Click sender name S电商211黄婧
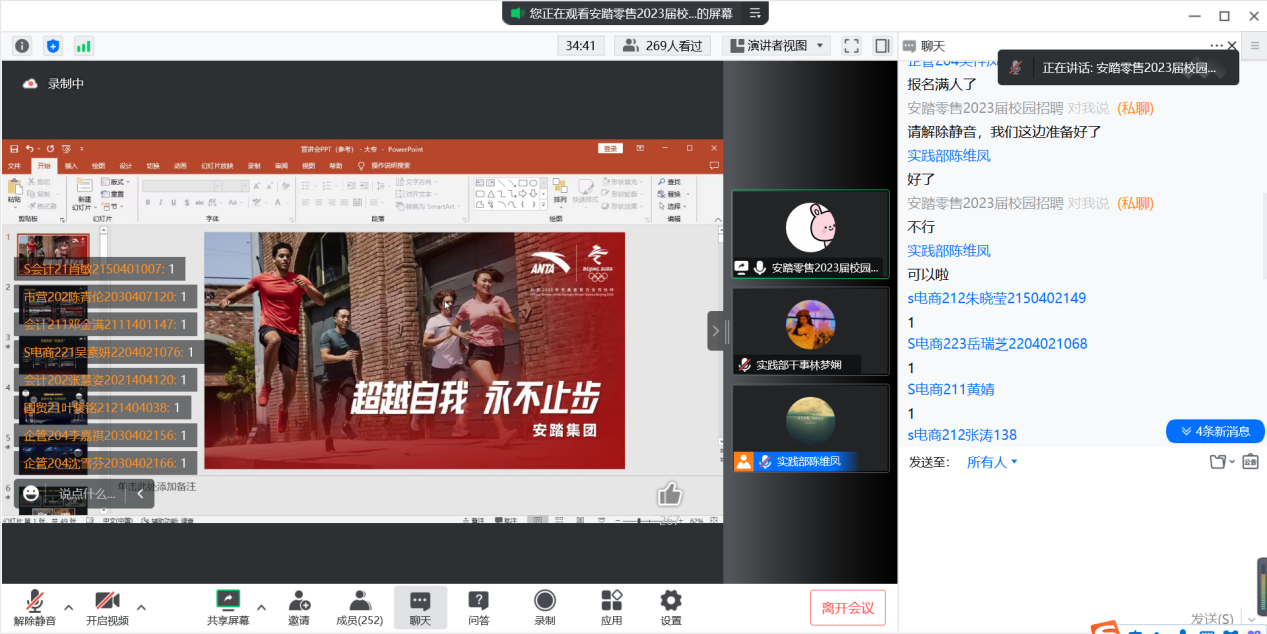 point(951,389)
